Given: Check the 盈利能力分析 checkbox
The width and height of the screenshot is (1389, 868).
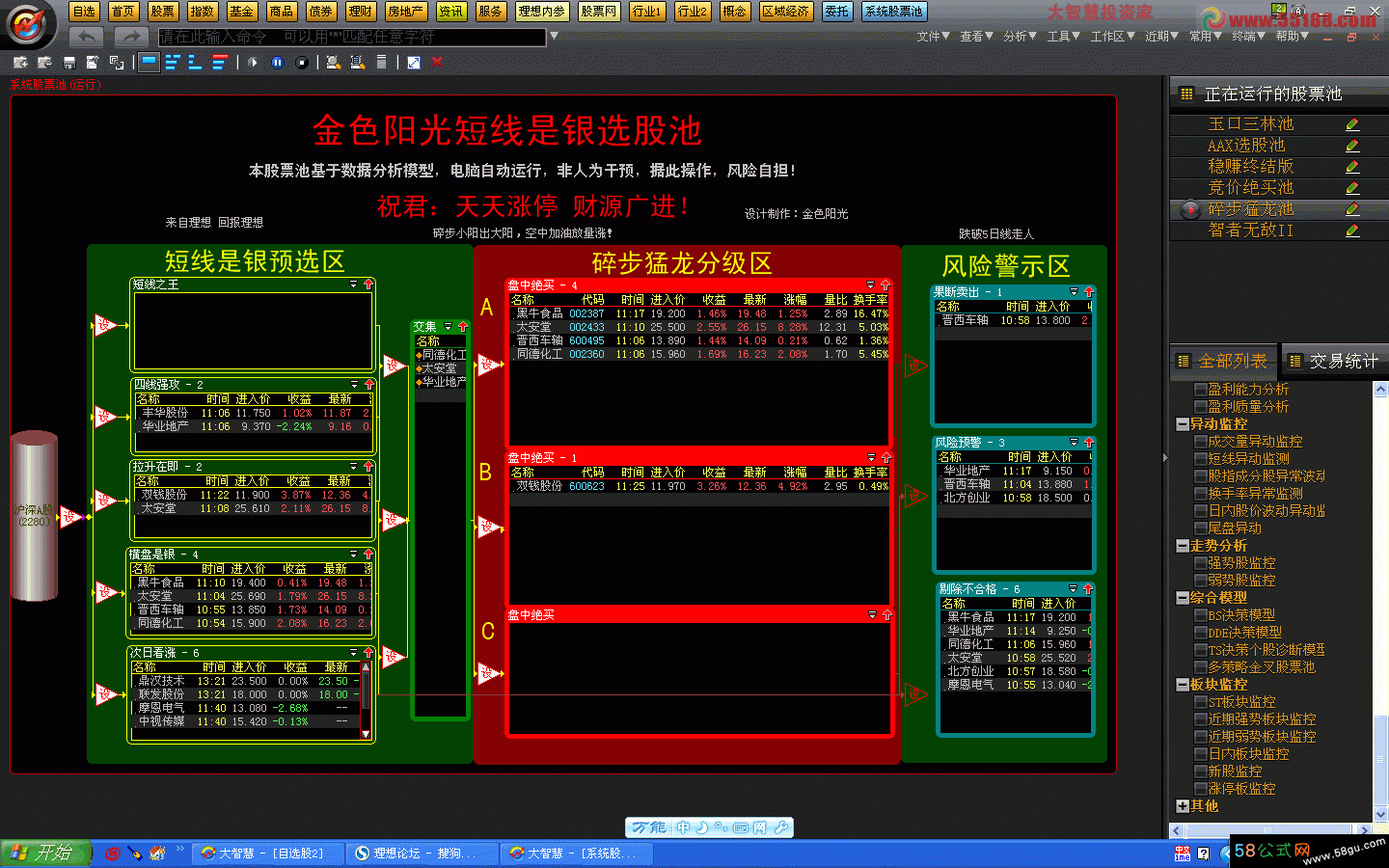Looking at the screenshot, I should click(1201, 390).
